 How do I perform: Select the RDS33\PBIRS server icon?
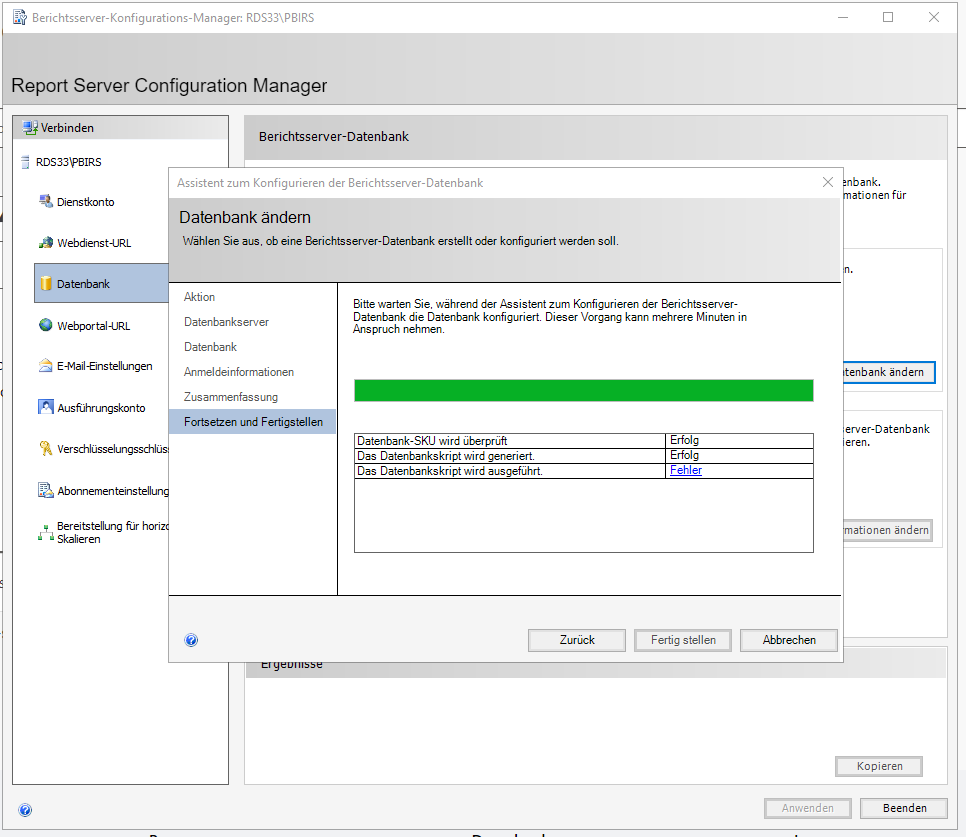point(25,162)
